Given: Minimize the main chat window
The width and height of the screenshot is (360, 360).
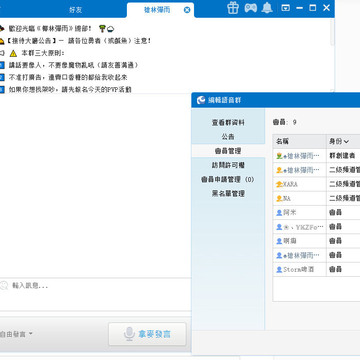Looking at the screenshot, I should pos(299,8).
